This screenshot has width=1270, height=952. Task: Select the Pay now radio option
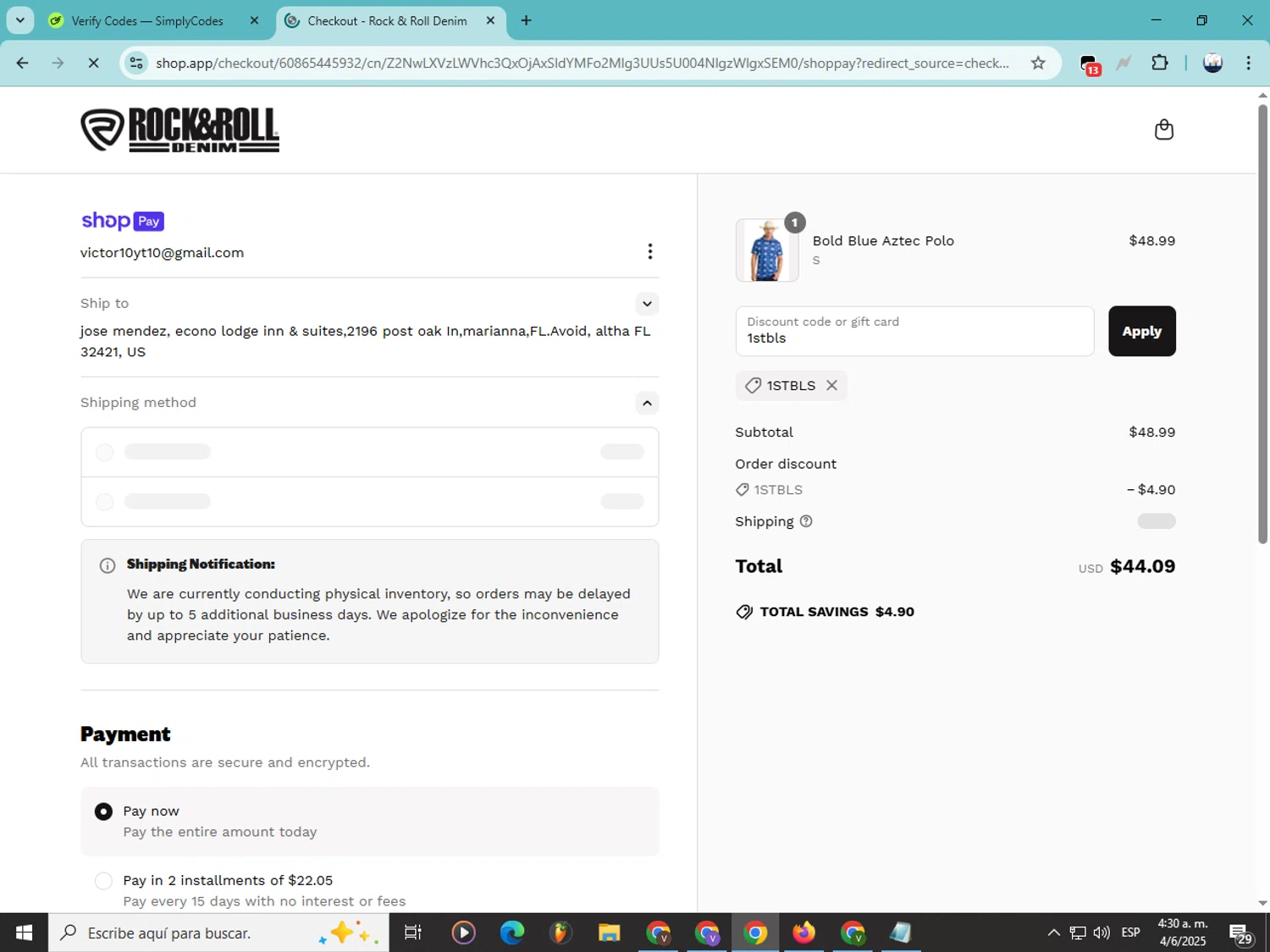(103, 812)
